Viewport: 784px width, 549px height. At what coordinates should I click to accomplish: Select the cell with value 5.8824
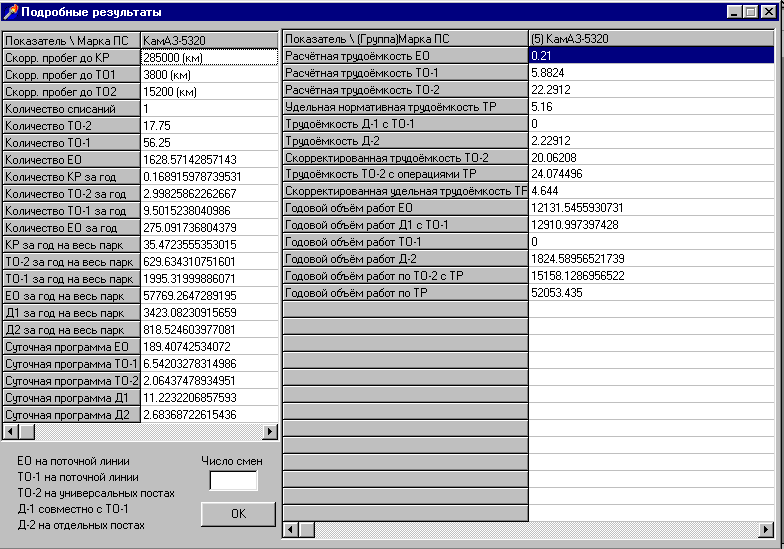point(652,72)
